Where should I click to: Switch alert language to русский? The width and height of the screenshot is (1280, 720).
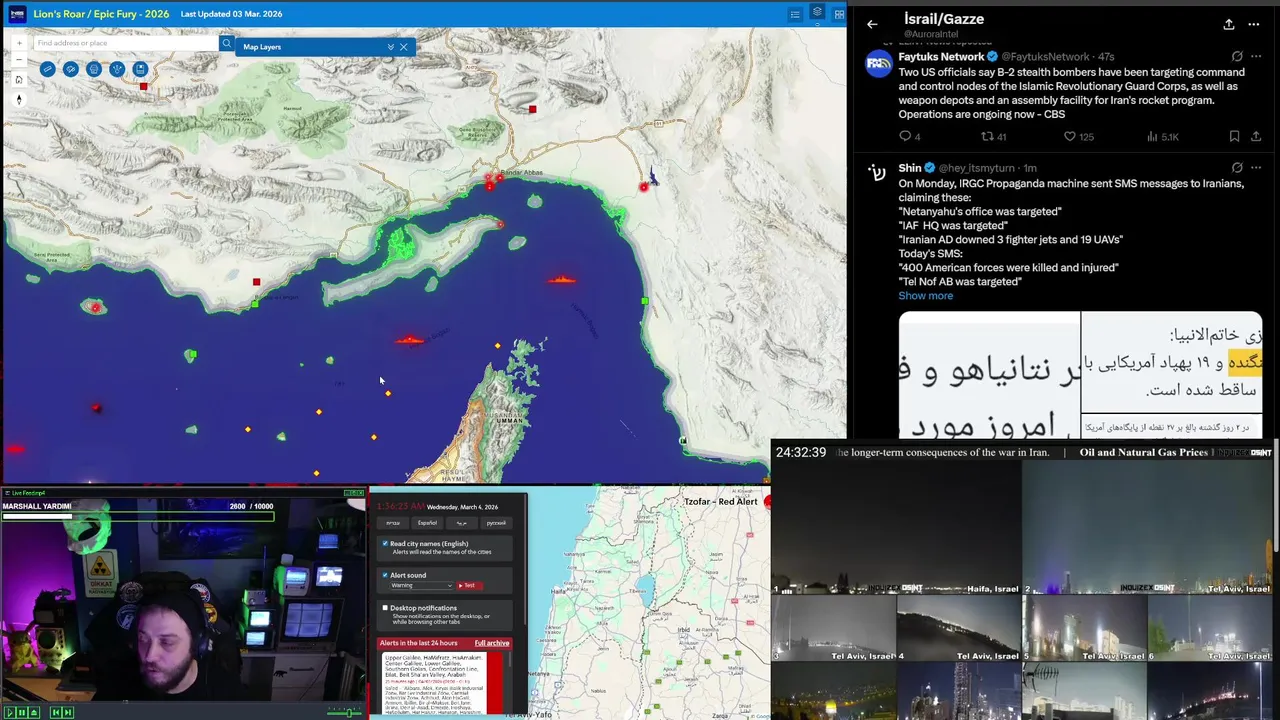(496, 523)
